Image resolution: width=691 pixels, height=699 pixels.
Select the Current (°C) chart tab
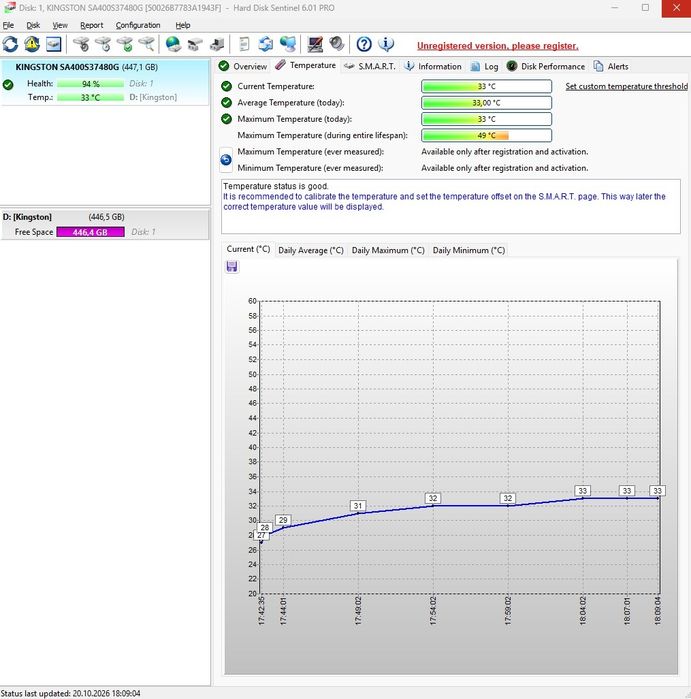point(248,249)
